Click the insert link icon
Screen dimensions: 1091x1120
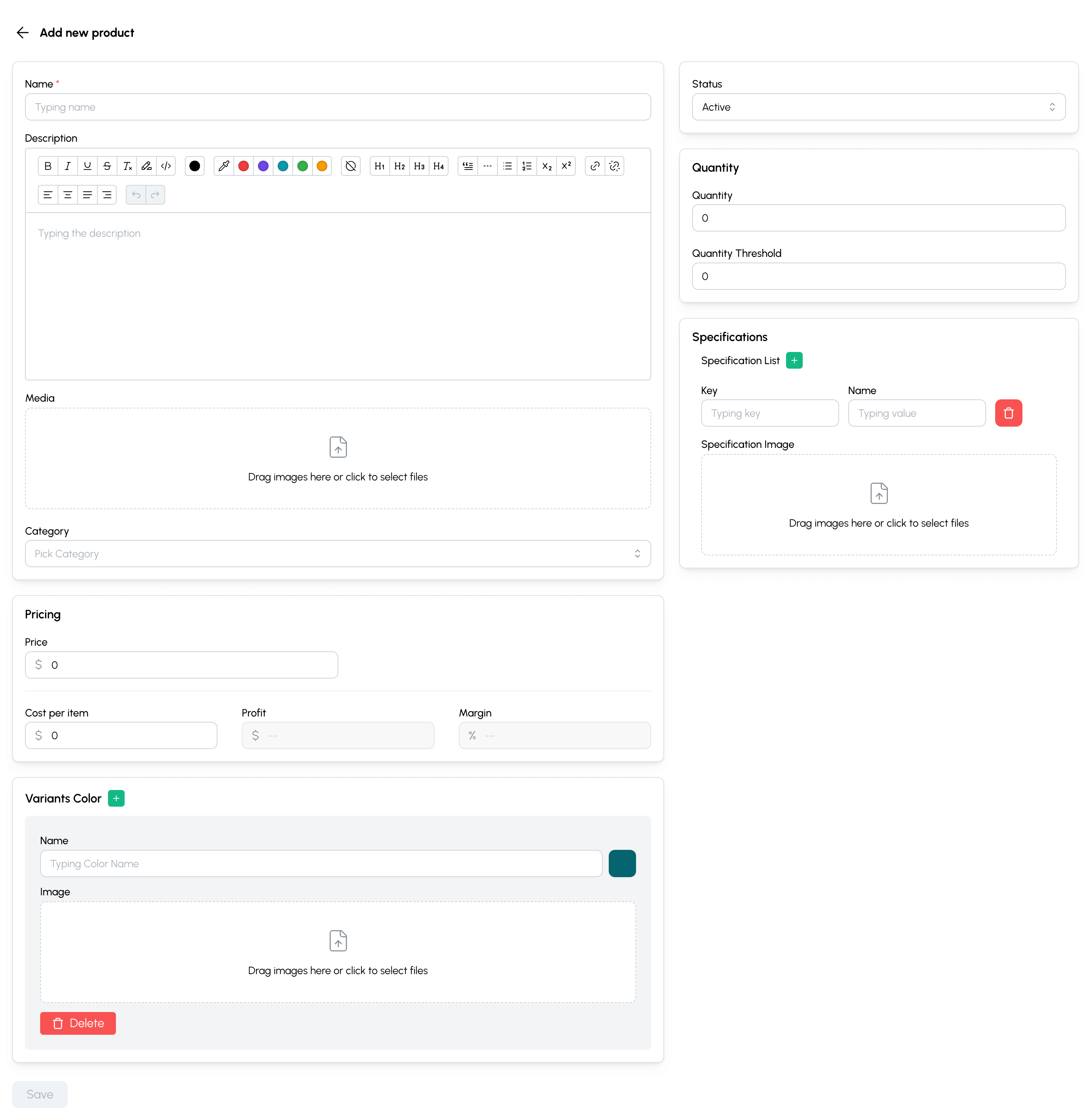point(594,166)
